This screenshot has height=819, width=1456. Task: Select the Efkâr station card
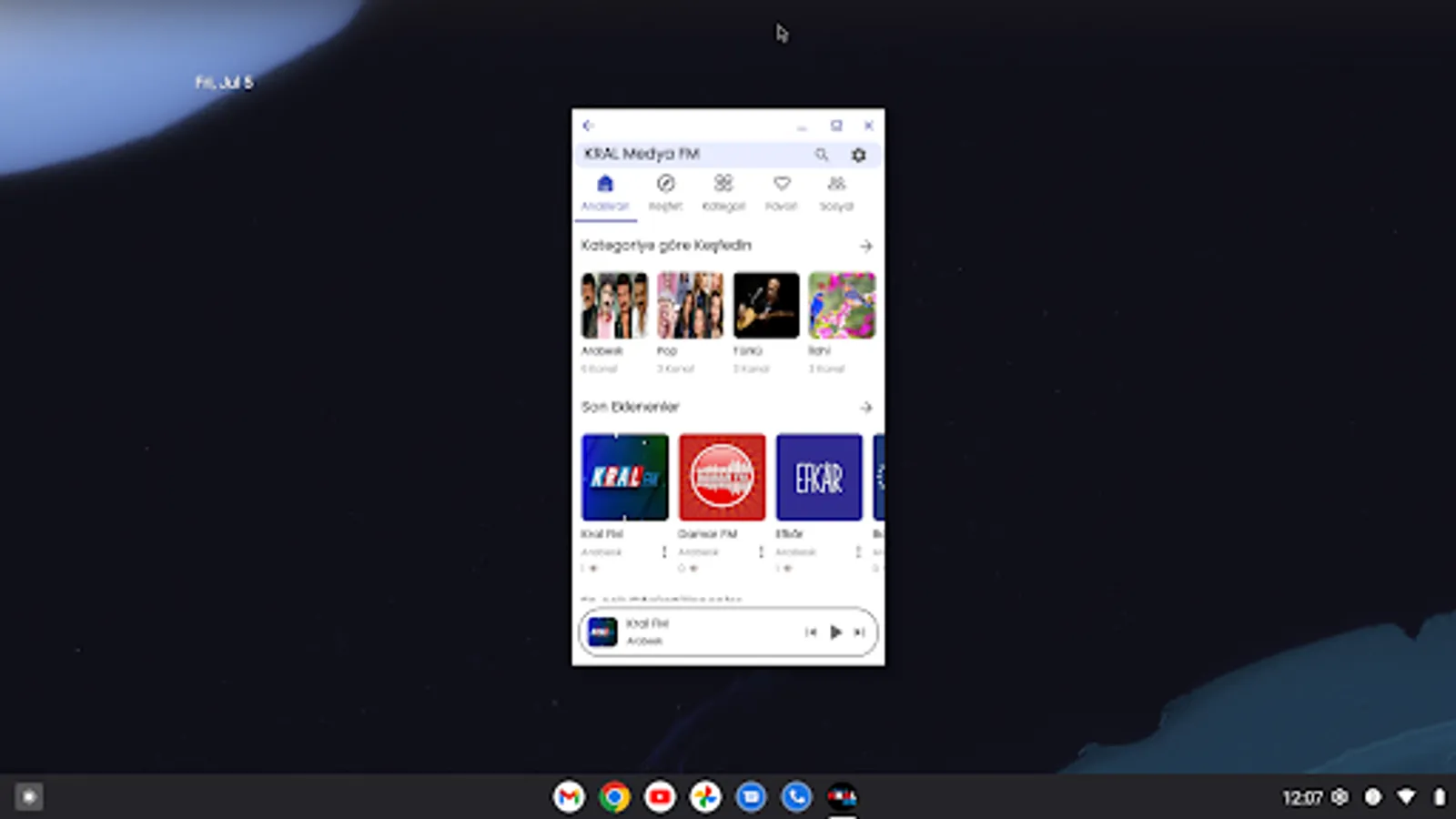click(x=818, y=477)
